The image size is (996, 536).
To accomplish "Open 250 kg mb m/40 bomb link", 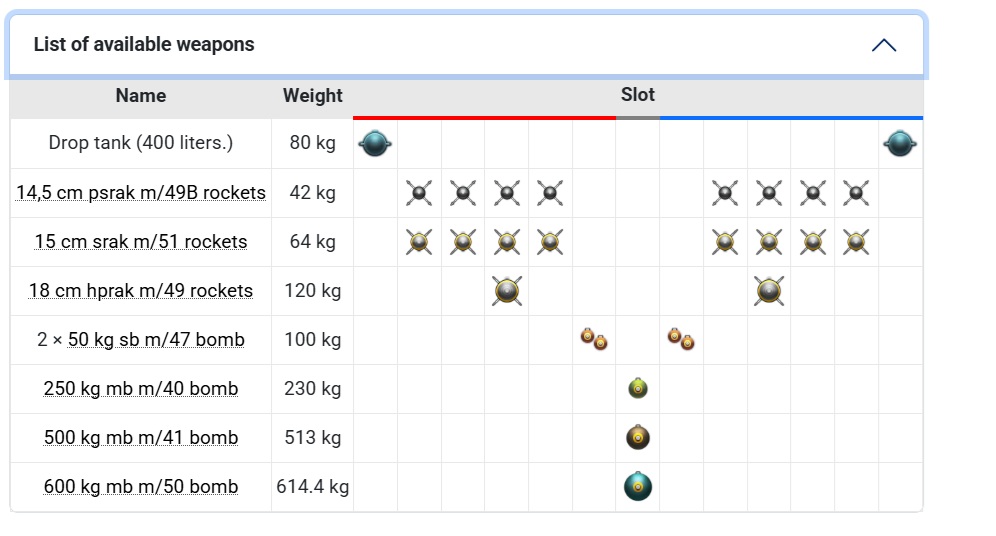I will 141,389.
